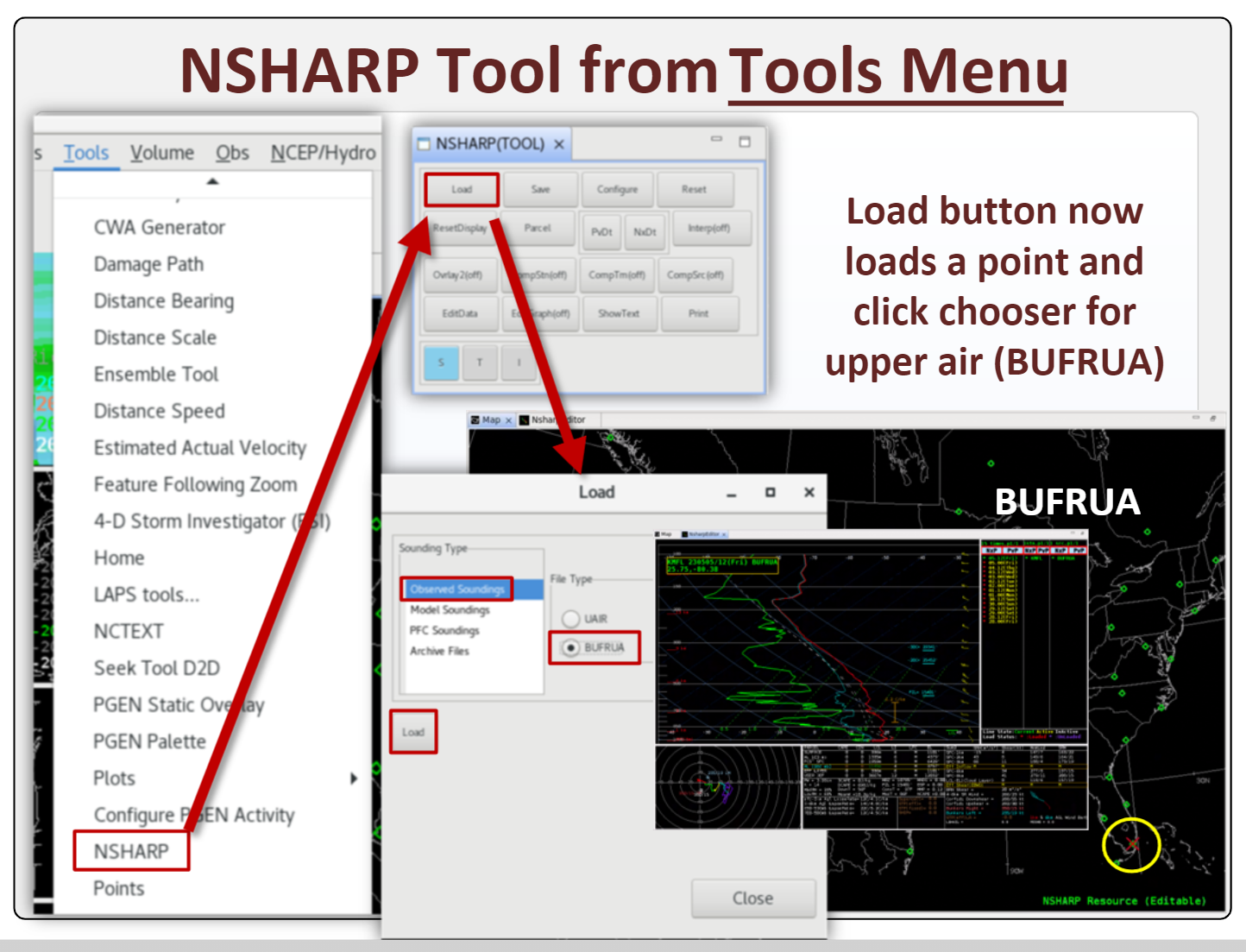The width and height of the screenshot is (1246, 952).
Task: Click the Parcel button
Action: [538, 228]
